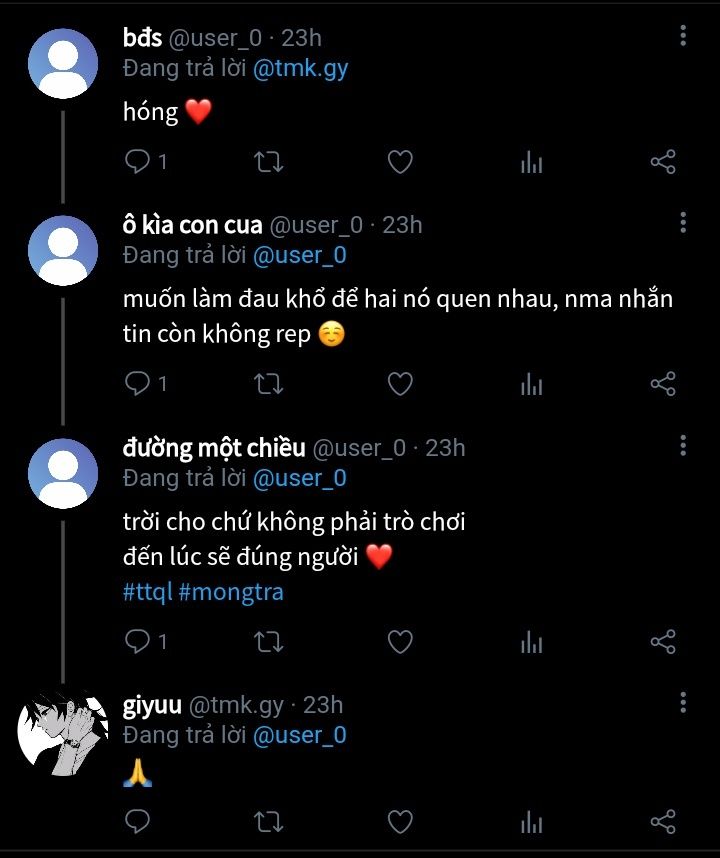Reply to the bđs tweet saying hóng
The image size is (720, 858).
[137, 162]
